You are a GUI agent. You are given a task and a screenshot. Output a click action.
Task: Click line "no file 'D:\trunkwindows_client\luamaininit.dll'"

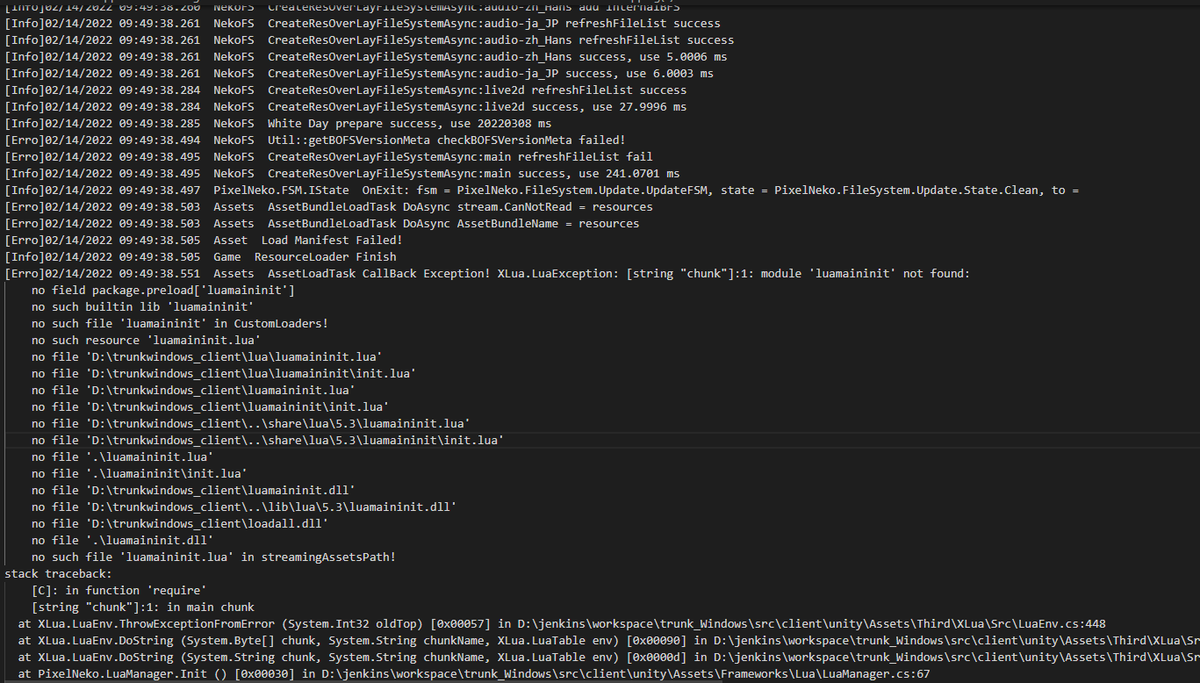click(193, 490)
